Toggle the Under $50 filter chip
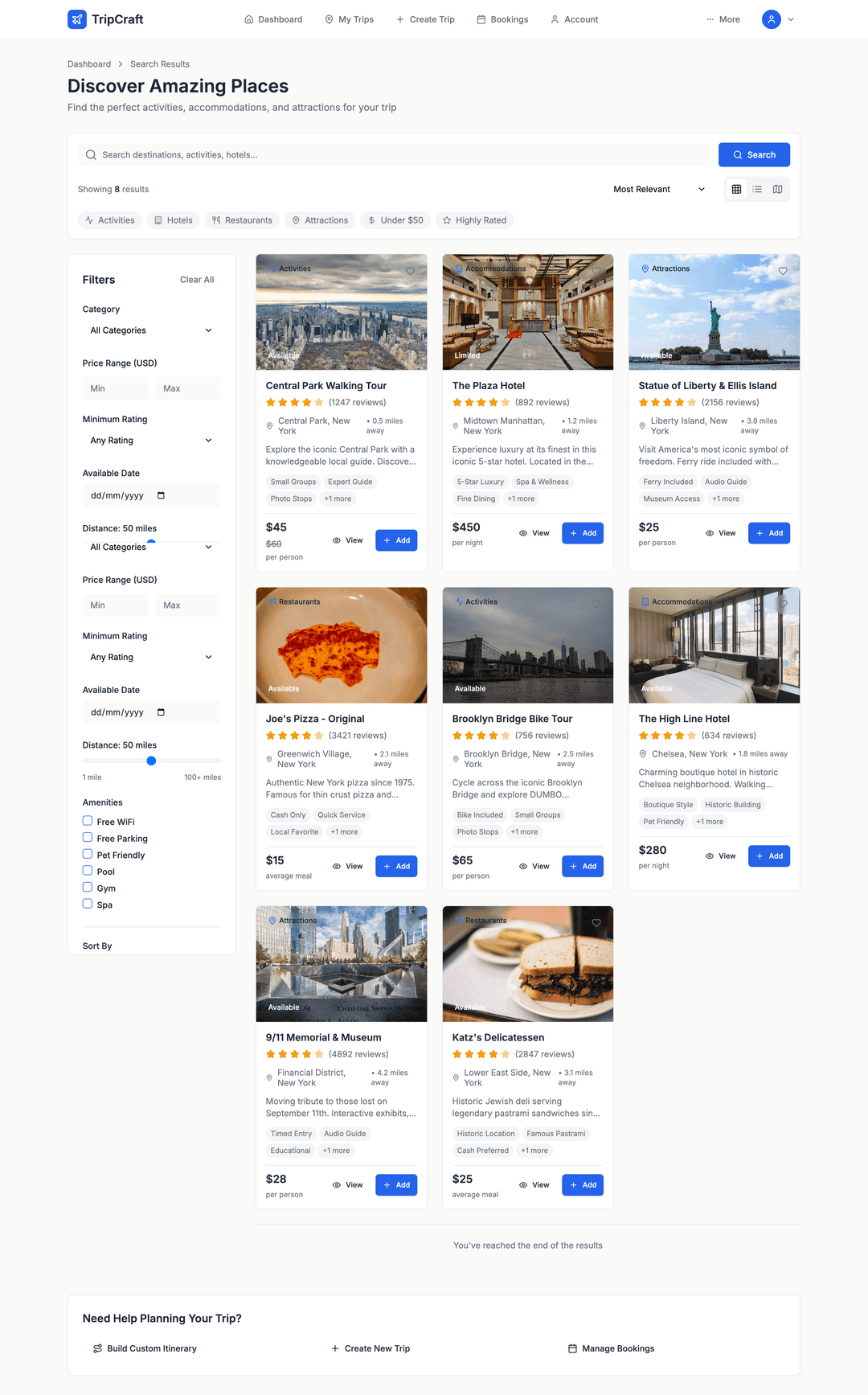Viewport: 868px width, 1395px height. click(395, 220)
